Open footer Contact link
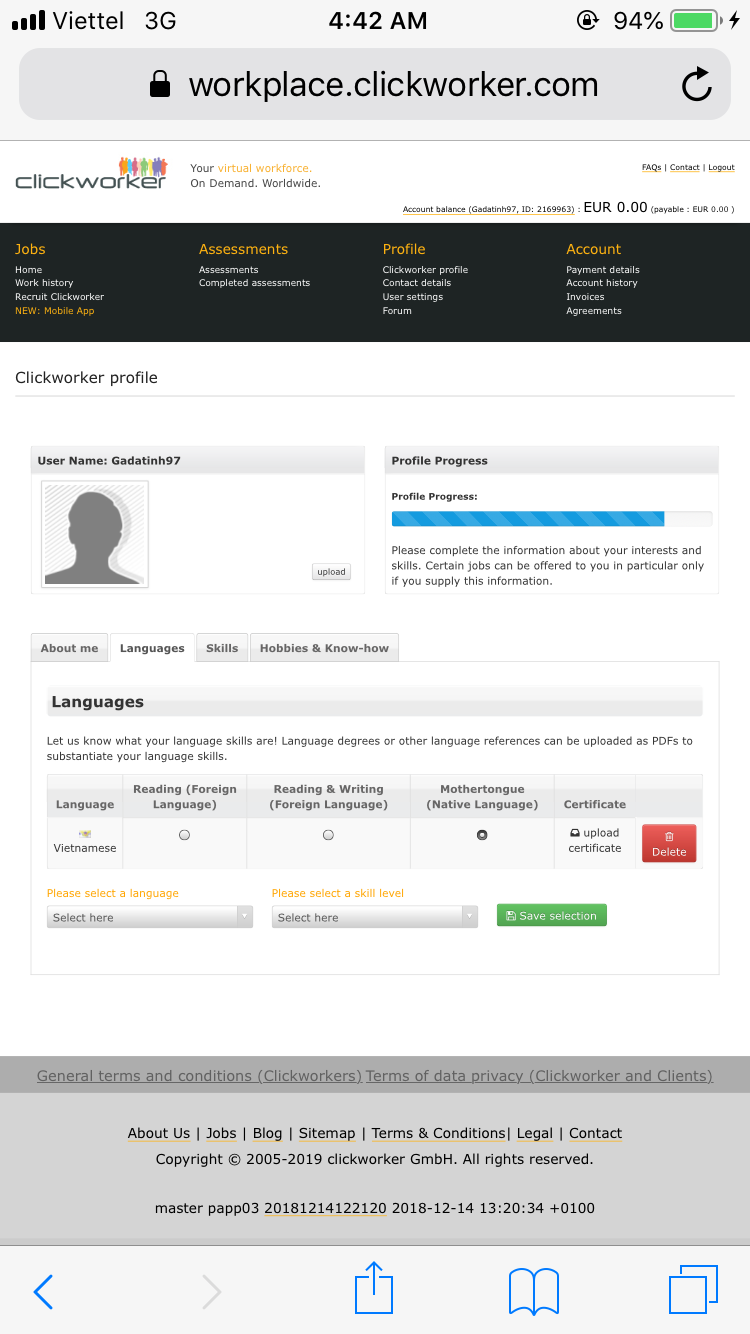The width and height of the screenshot is (750, 1334). pos(596,1133)
